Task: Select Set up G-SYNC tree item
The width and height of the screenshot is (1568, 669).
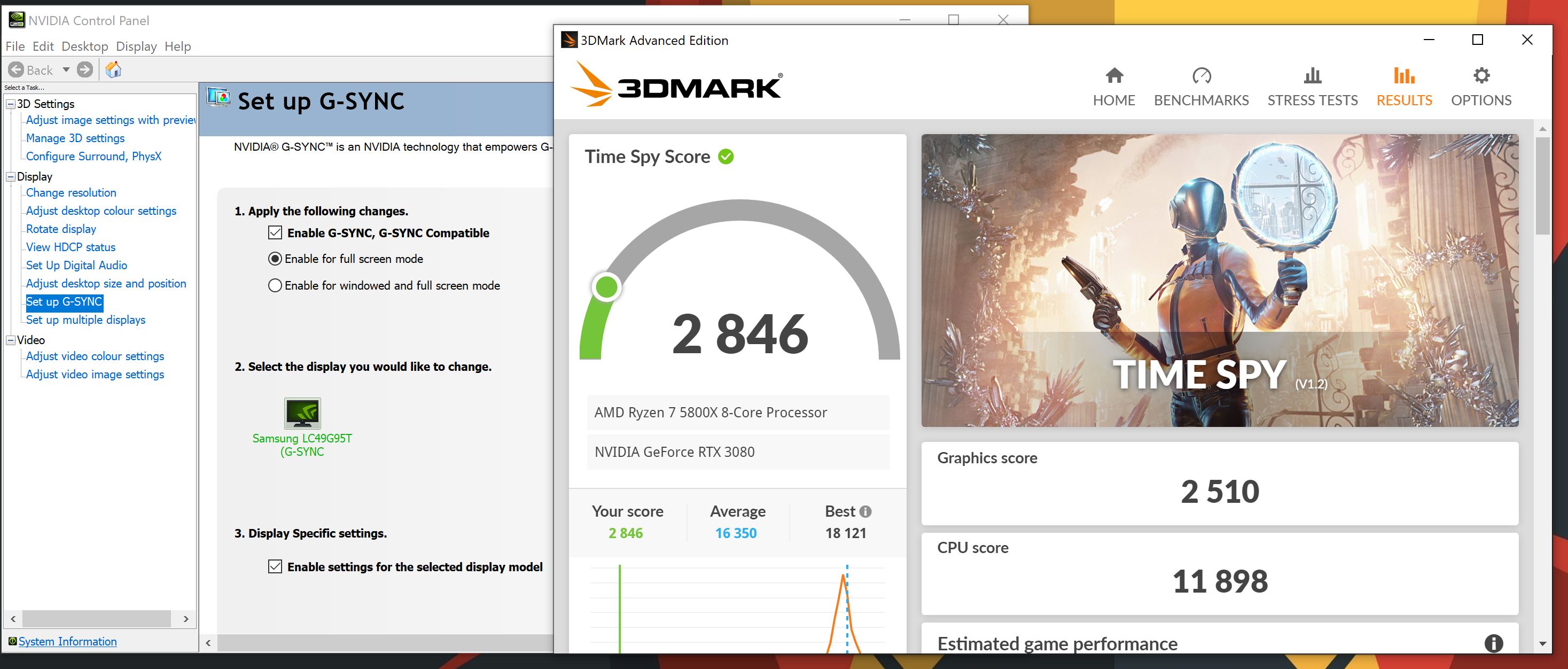Action: [64, 302]
